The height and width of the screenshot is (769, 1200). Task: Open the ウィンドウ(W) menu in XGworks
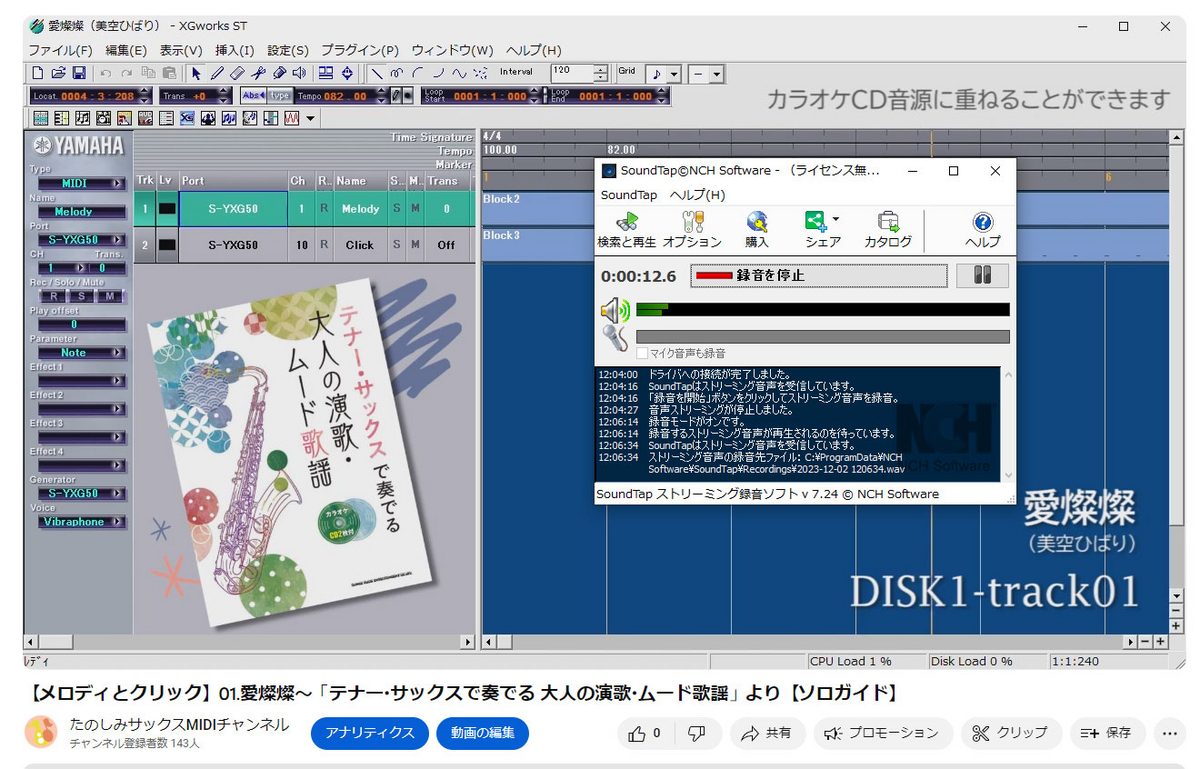click(452, 50)
